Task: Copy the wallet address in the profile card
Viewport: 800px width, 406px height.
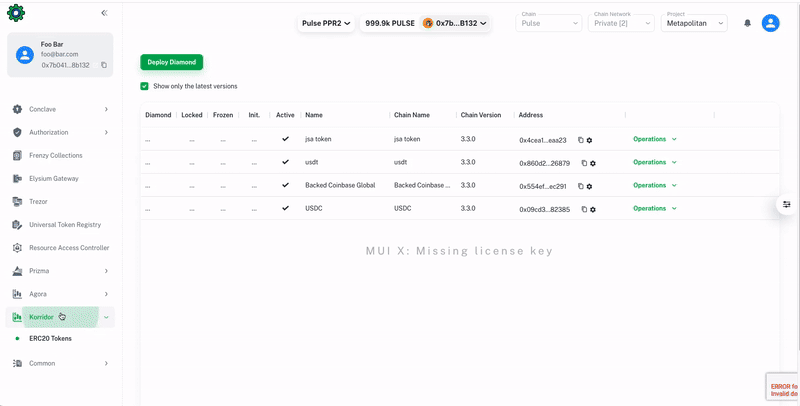Action: (104, 65)
